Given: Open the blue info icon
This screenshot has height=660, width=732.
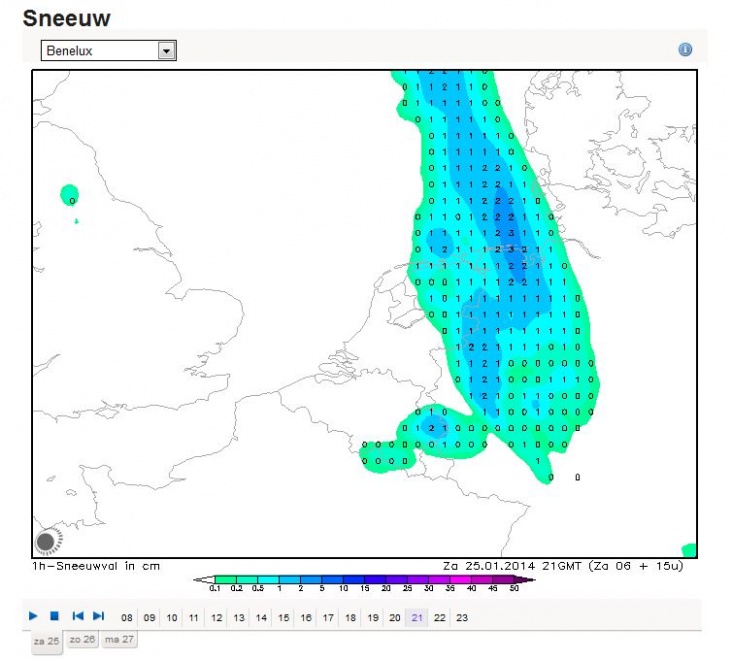Looking at the screenshot, I should (685, 49).
